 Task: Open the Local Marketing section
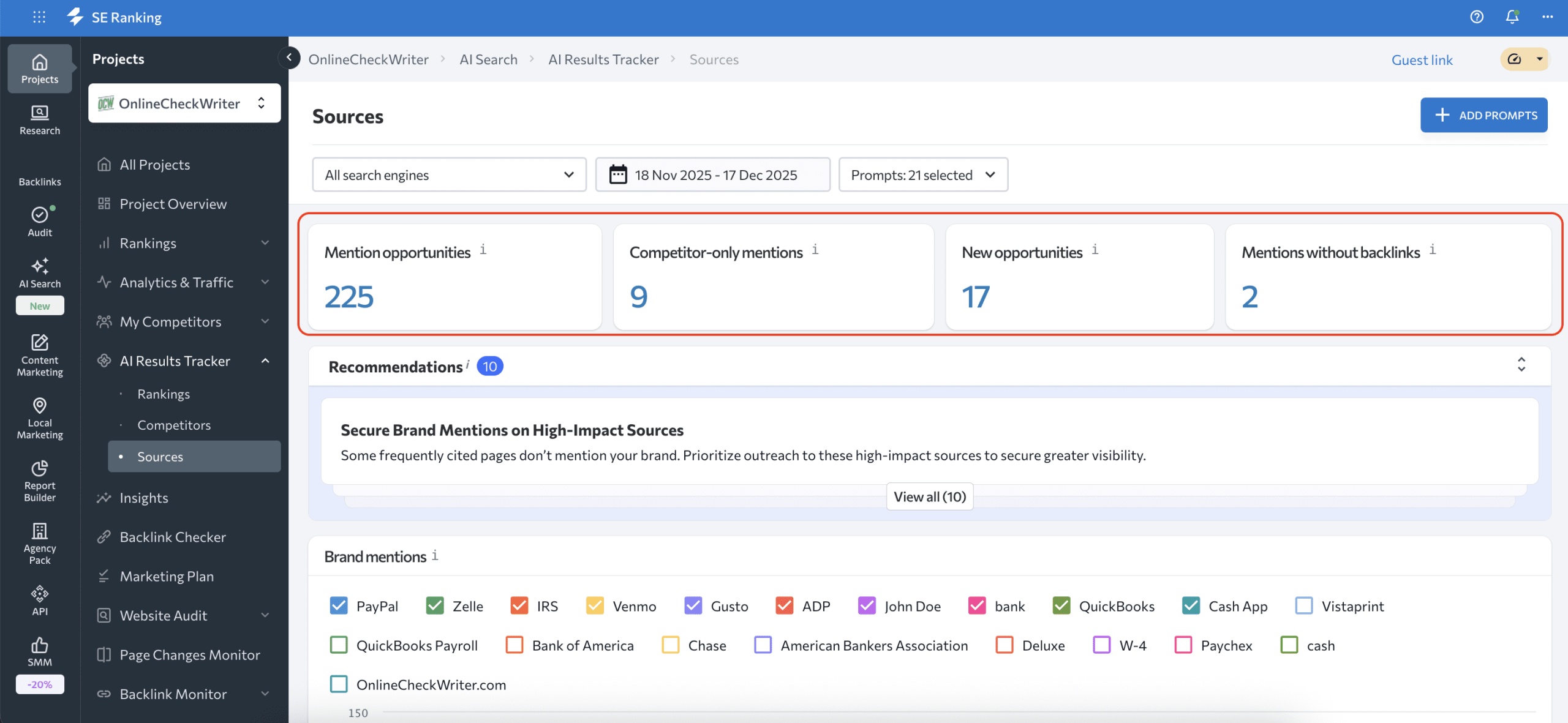39,418
